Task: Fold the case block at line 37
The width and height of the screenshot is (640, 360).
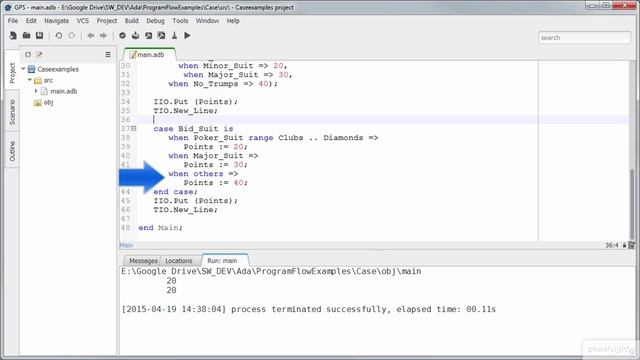Action: tap(133, 128)
